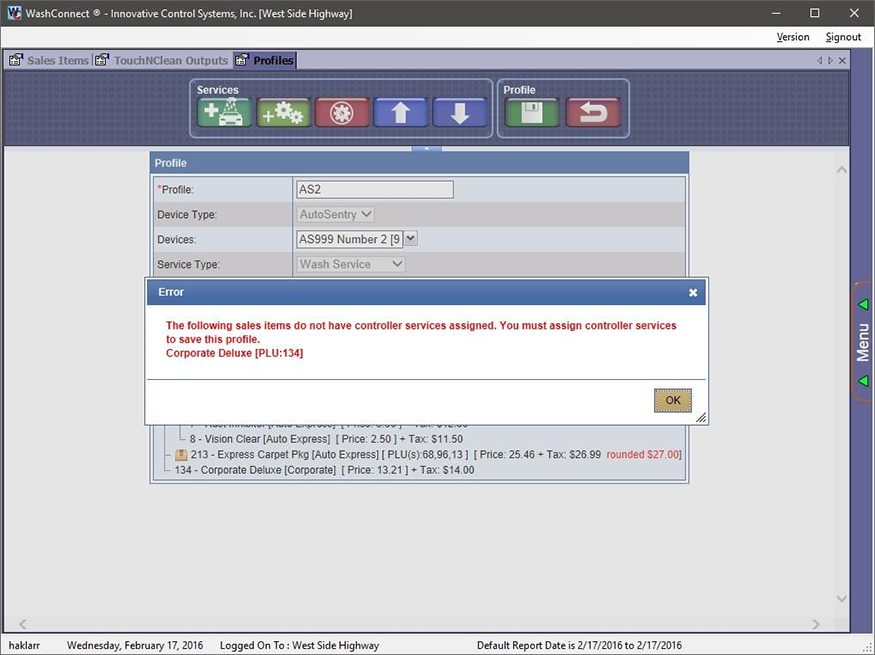Open the Version menu
875x655 pixels.
(x=792, y=37)
